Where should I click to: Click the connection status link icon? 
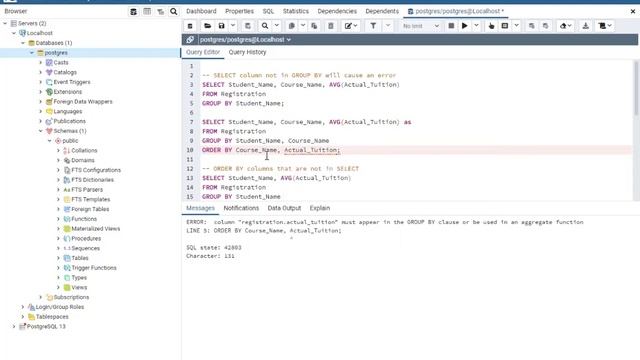point(190,40)
